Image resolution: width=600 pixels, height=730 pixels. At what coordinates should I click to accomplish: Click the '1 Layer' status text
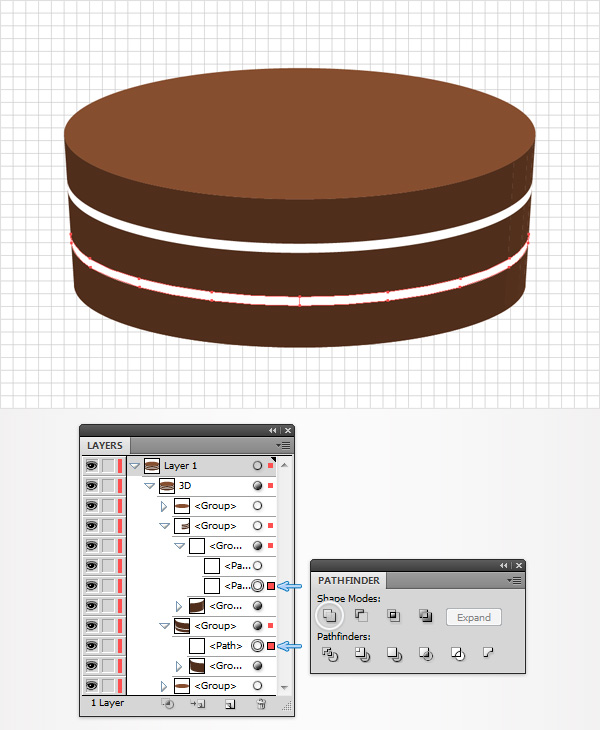tap(108, 703)
